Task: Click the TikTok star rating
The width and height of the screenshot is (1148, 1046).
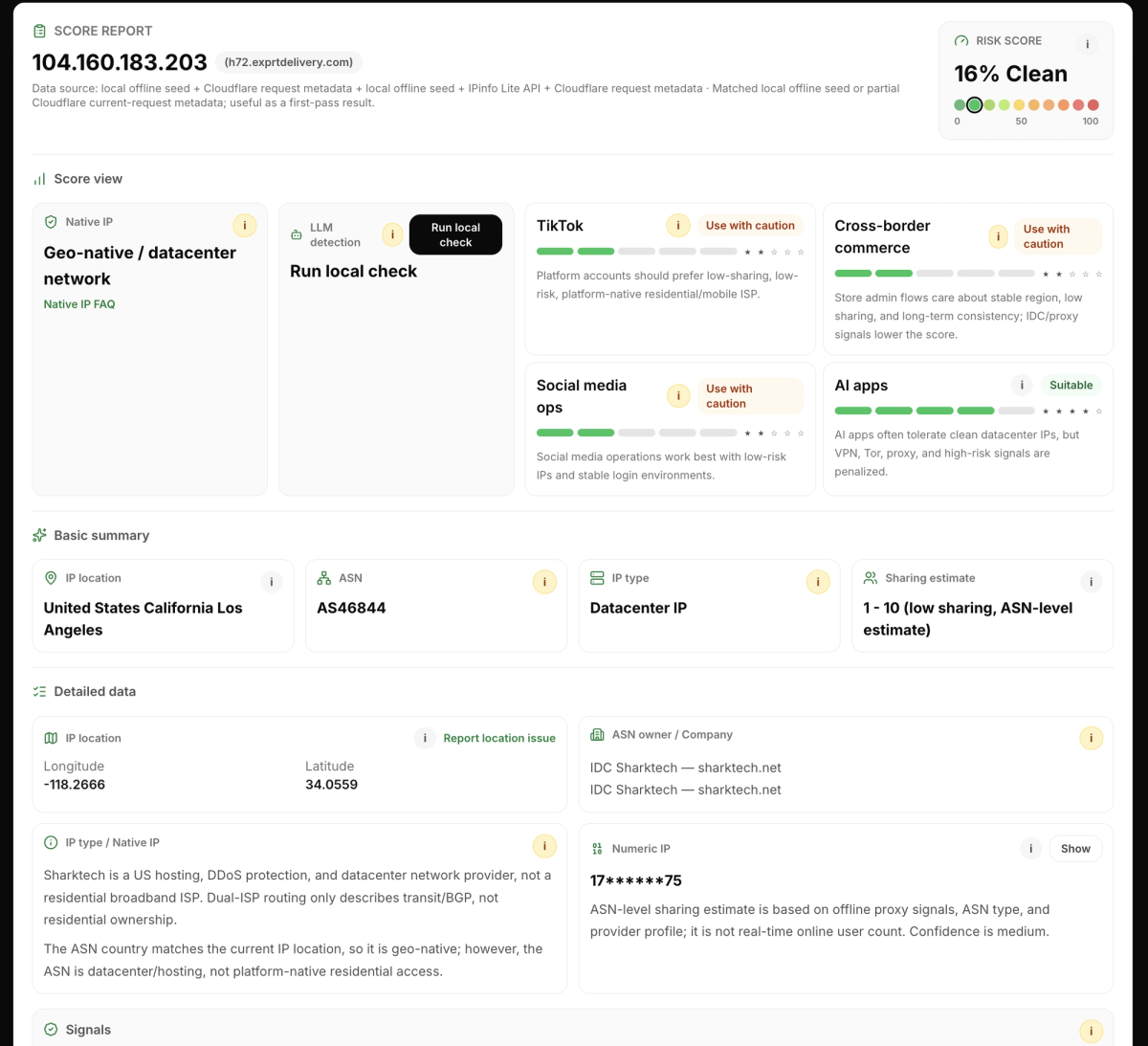Action: coord(774,252)
